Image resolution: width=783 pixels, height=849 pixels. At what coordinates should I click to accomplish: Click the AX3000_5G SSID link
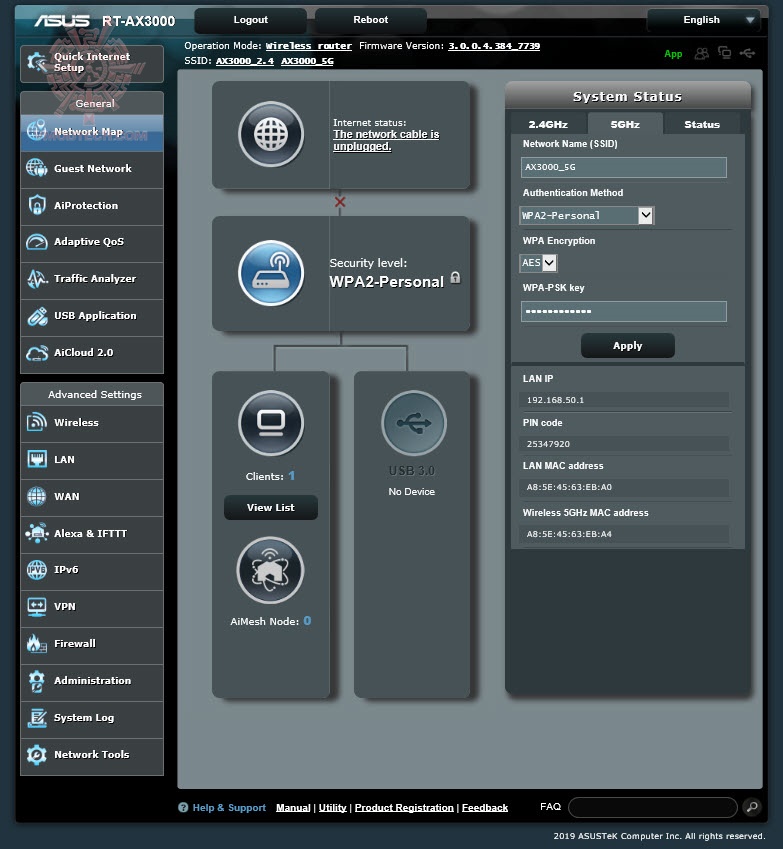point(307,61)
